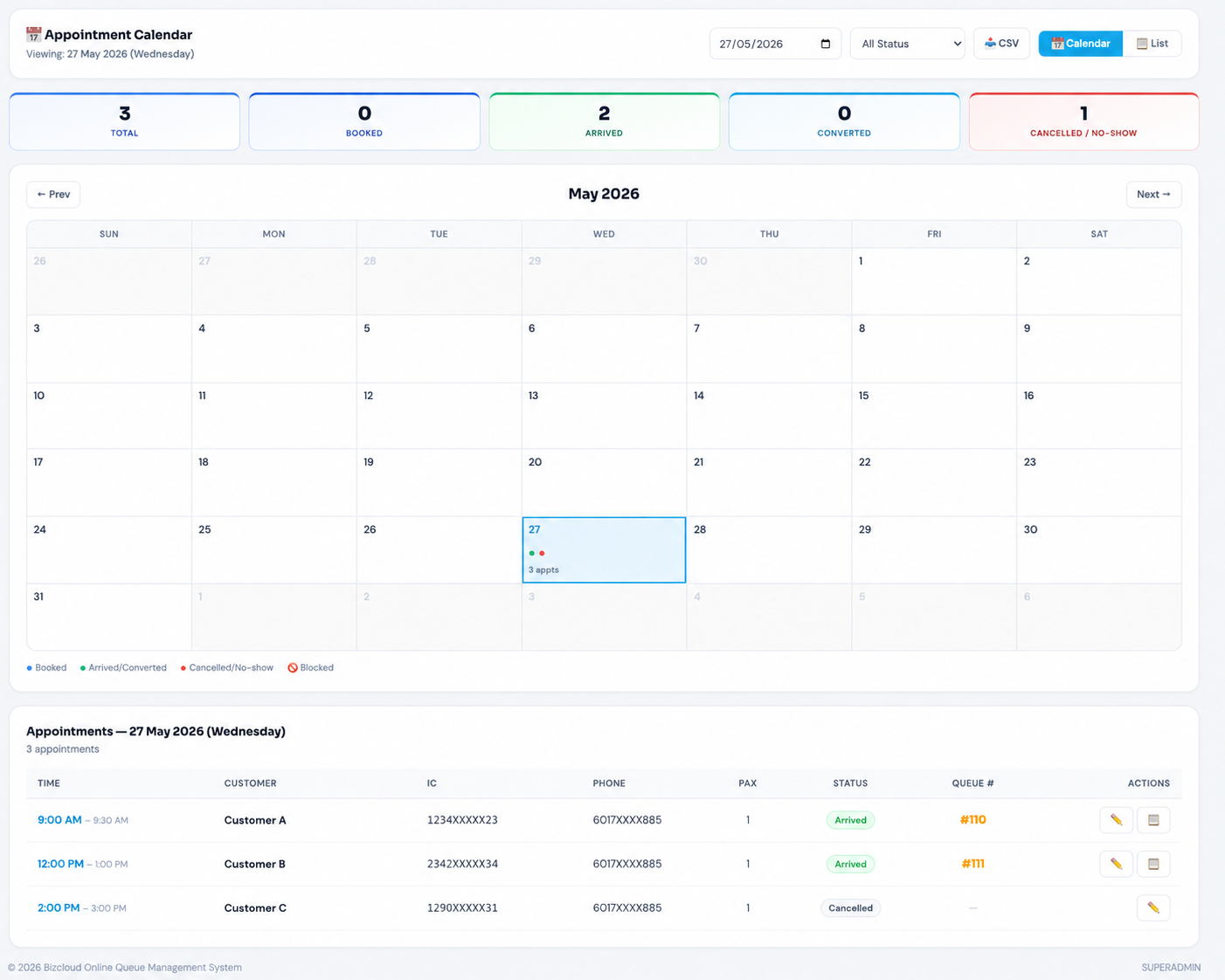
Task: Select the Booked stat card
Action: point(364,121)
